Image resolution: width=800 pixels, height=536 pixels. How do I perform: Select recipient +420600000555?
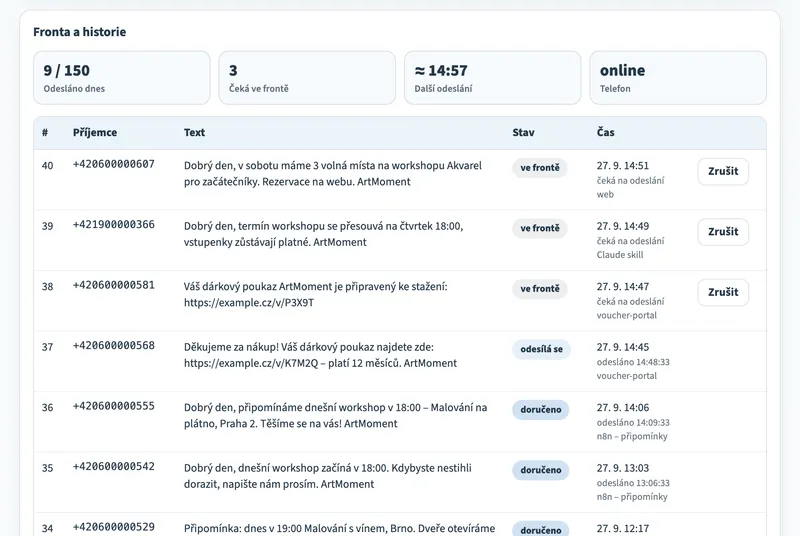pyautogui.click(x=114, y=406)
